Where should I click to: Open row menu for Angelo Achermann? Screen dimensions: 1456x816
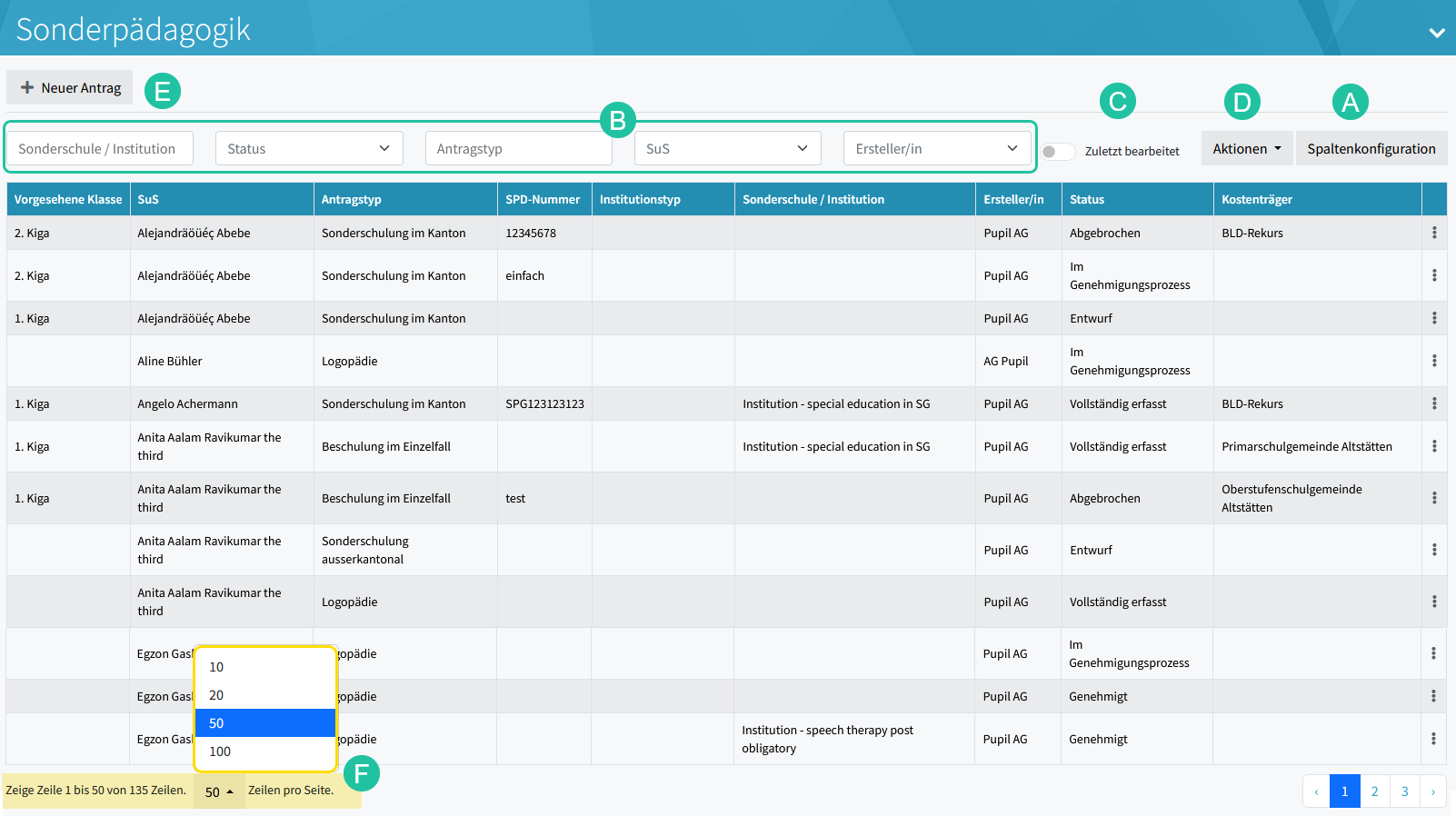[1434, 403]
